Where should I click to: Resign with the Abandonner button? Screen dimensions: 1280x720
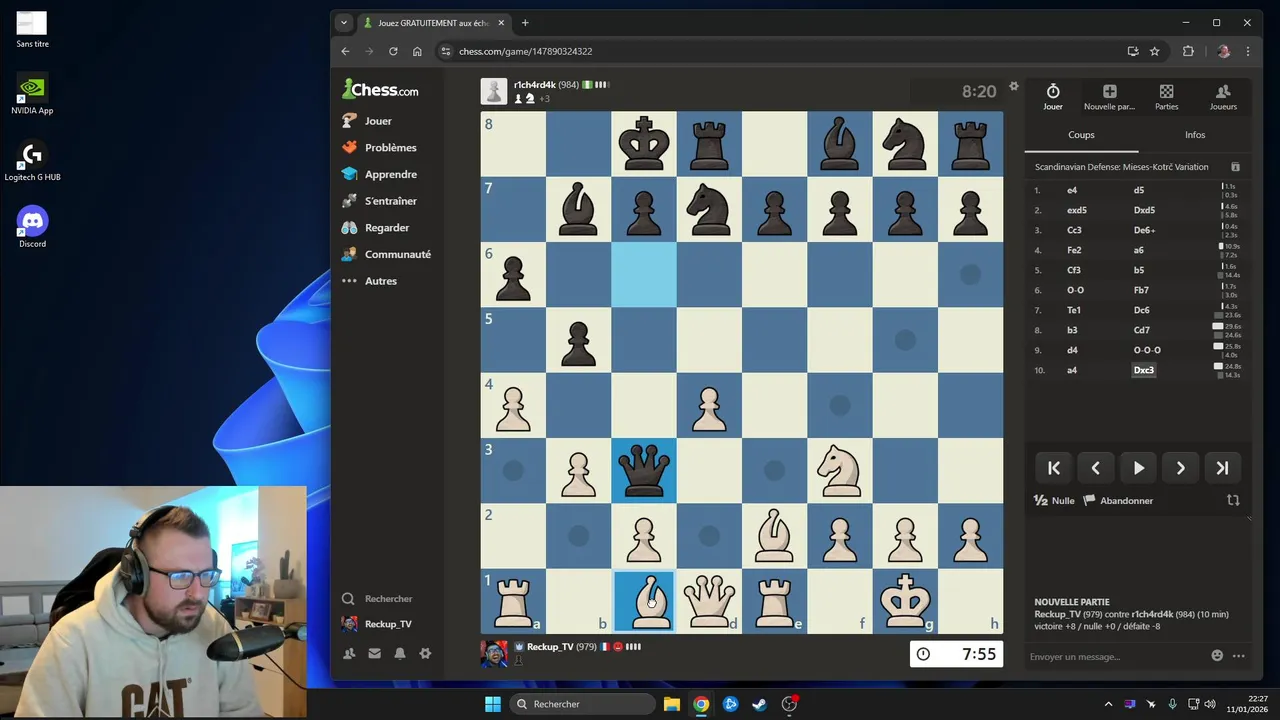(1118, 501)
